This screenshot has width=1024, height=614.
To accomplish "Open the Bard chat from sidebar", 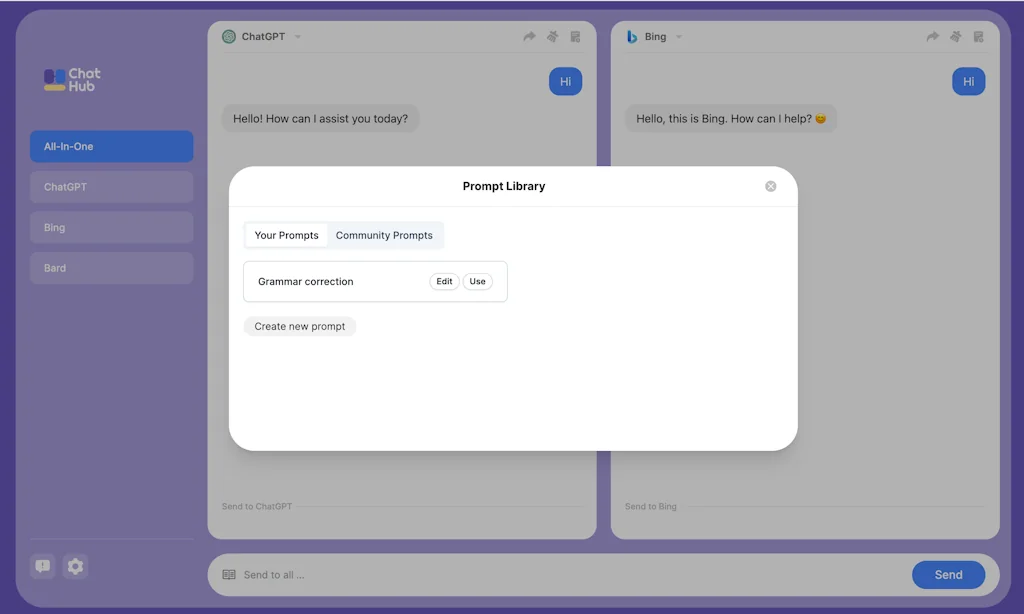I will click(x=111, y=268).
